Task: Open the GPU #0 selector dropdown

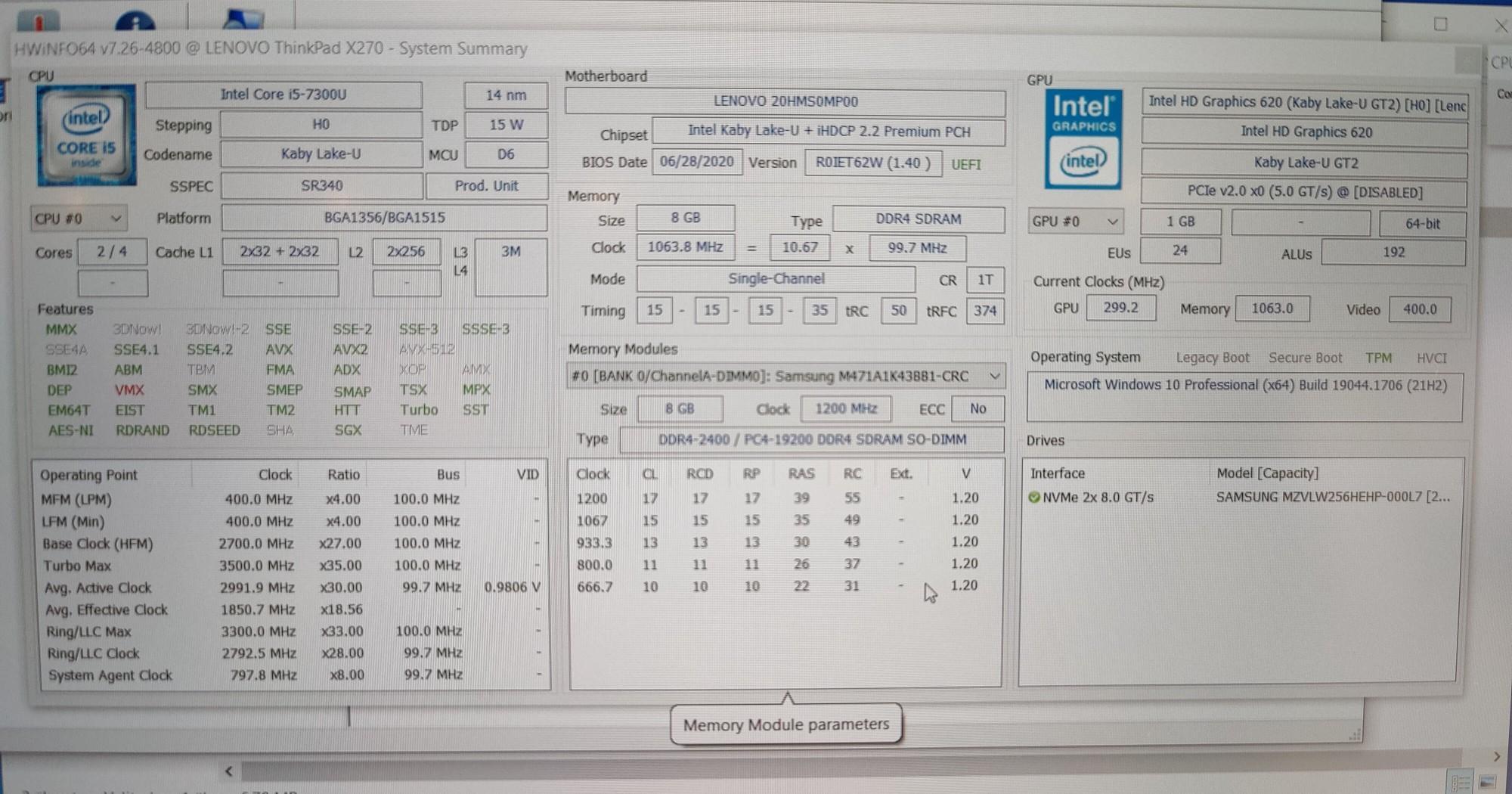Action: click(x=1075, y=222)
